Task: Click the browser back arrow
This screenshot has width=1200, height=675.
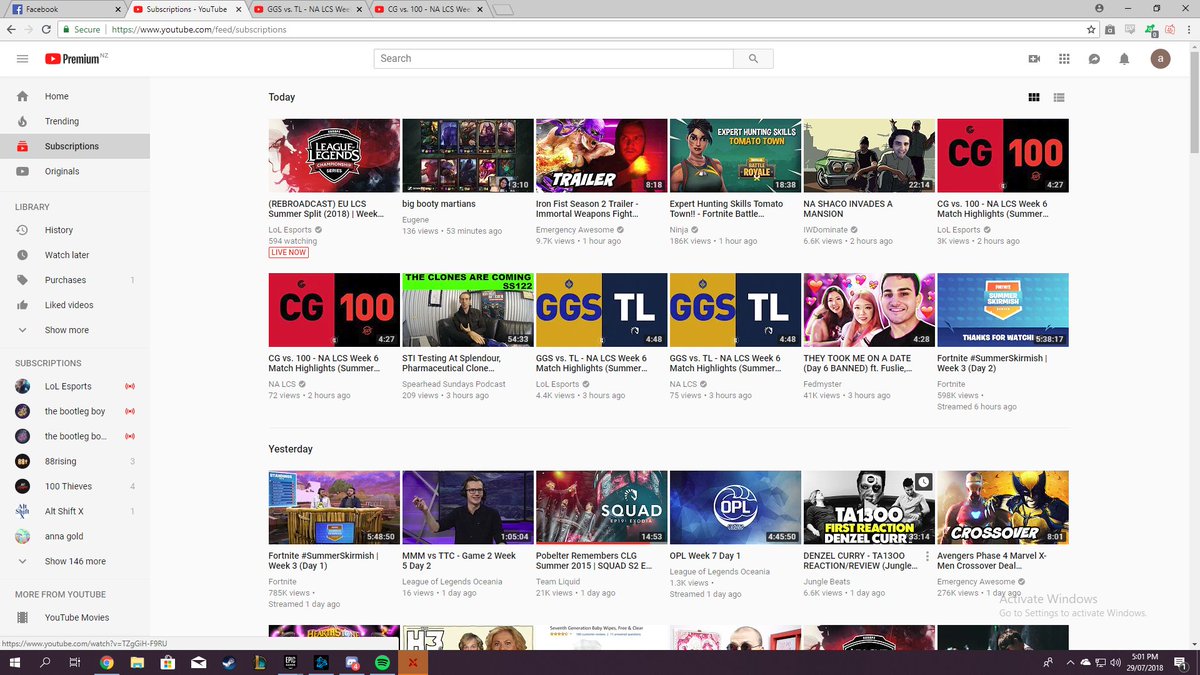Action: [x=11, y=30]
